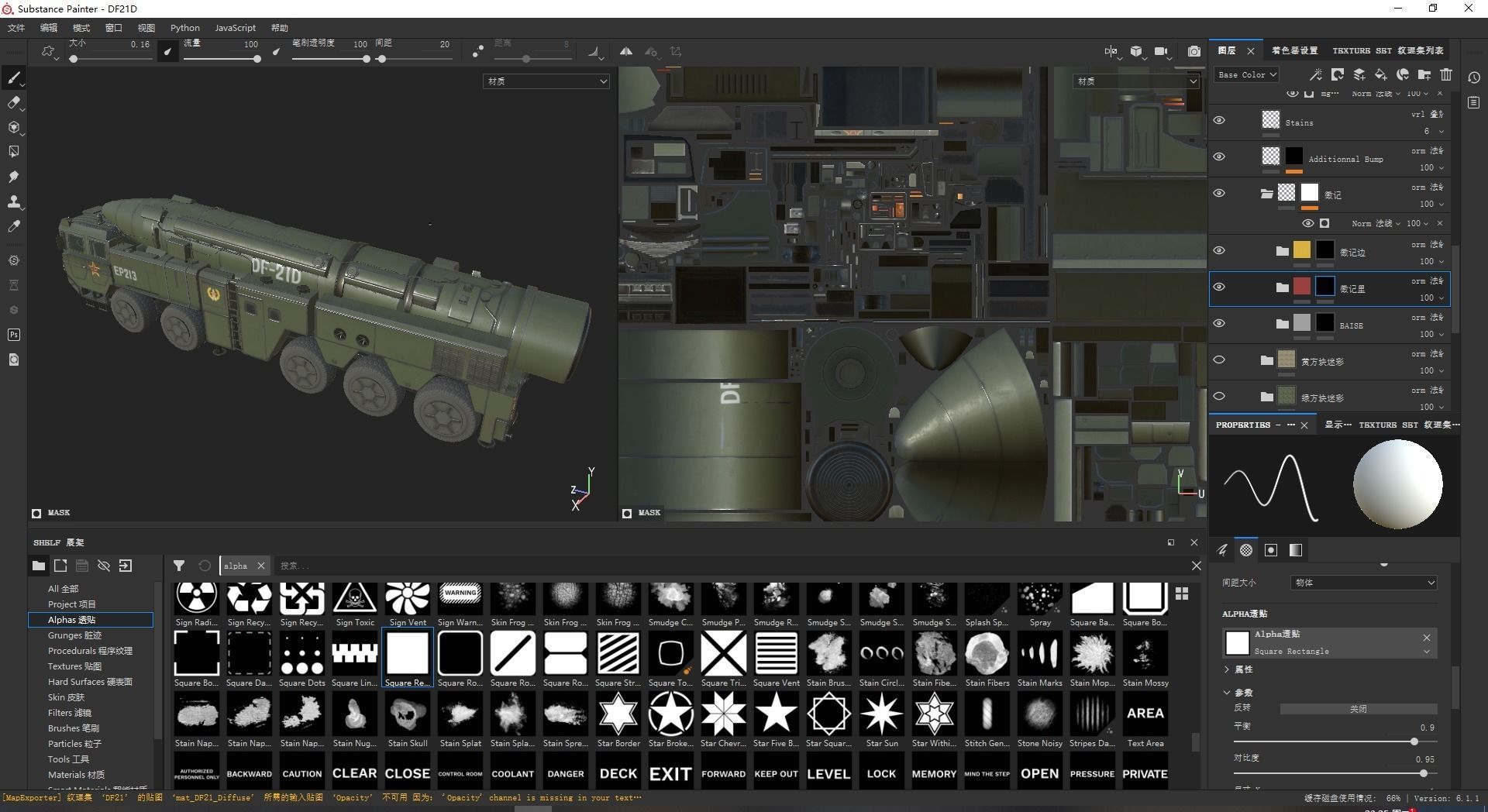
Task: Click the shelf search field
Action: [x=728, y=566]
